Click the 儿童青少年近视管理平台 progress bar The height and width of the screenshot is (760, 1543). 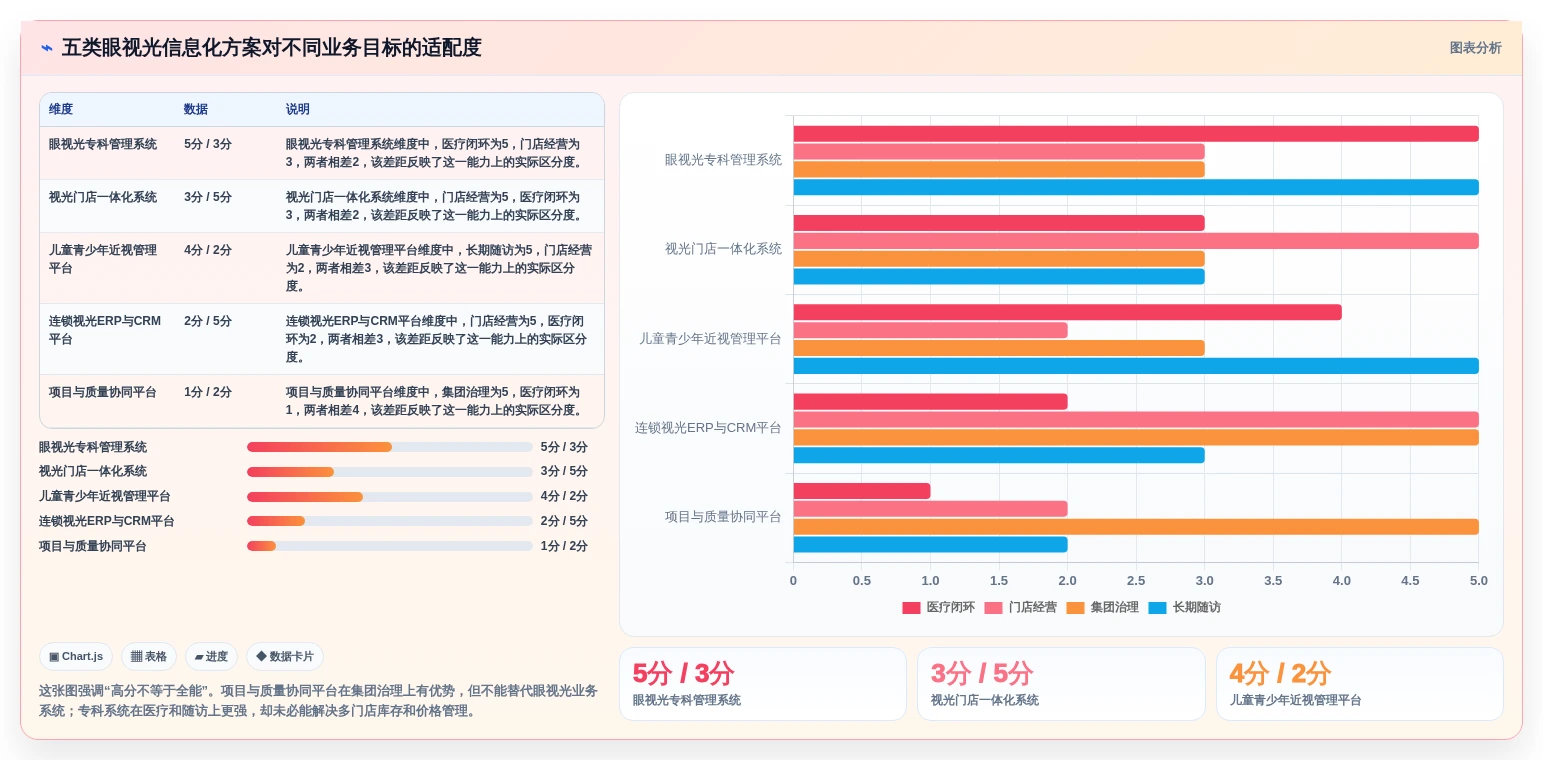[x=390, y=497]
